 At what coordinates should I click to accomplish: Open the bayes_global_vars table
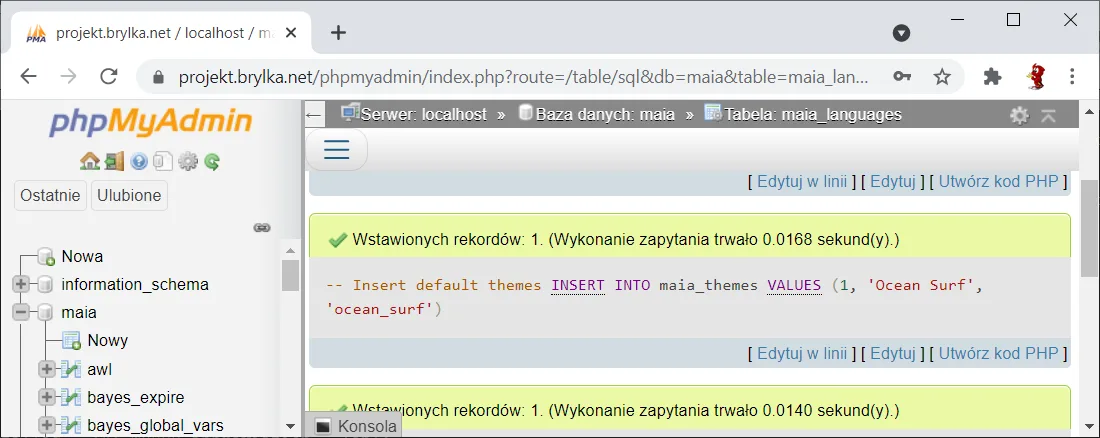point(156,425)
